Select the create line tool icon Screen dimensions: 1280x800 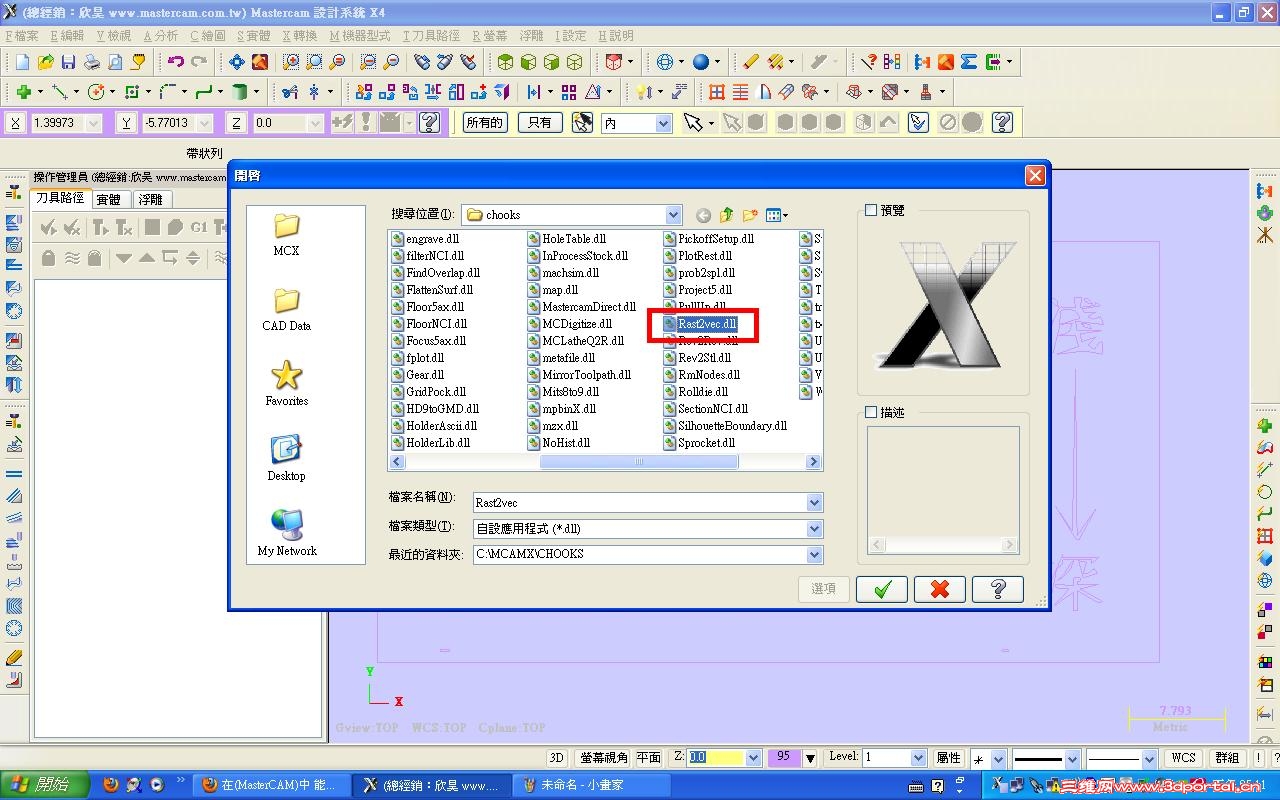[x=59, y=92]
